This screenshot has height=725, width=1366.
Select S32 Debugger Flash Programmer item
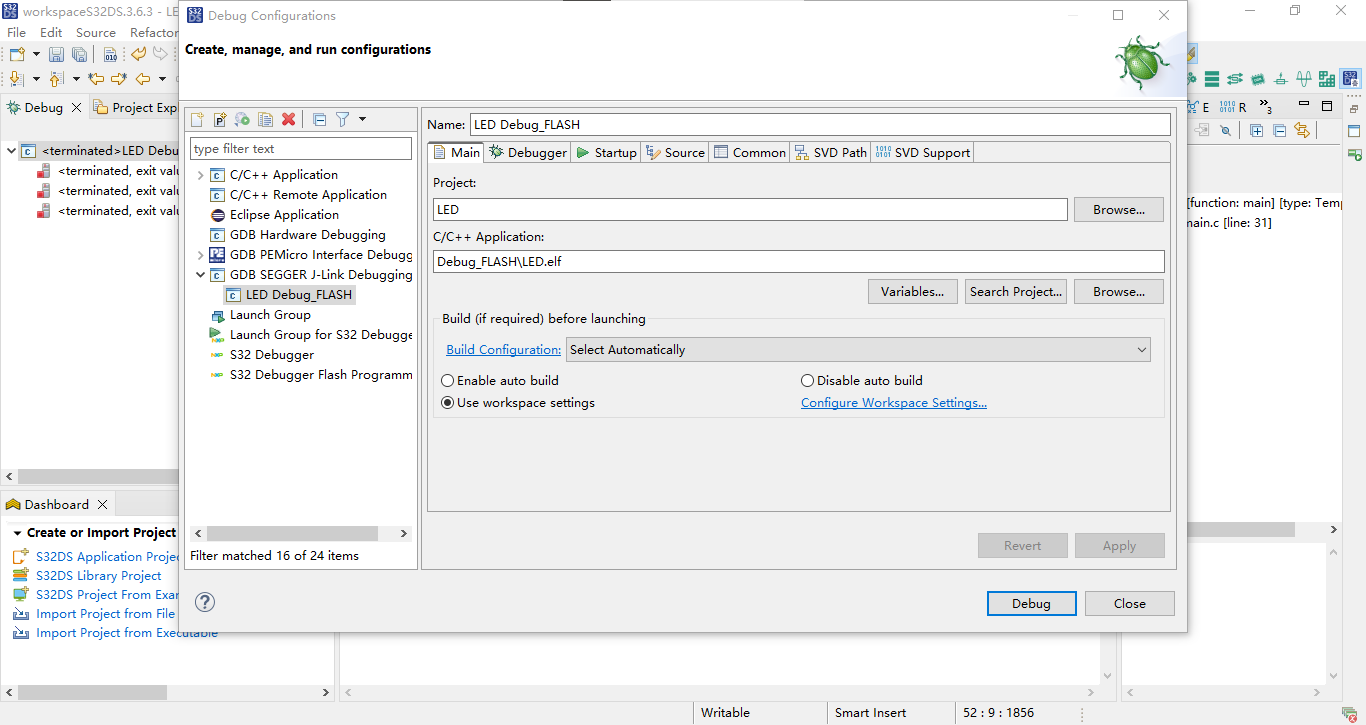[x=311, y=375]
